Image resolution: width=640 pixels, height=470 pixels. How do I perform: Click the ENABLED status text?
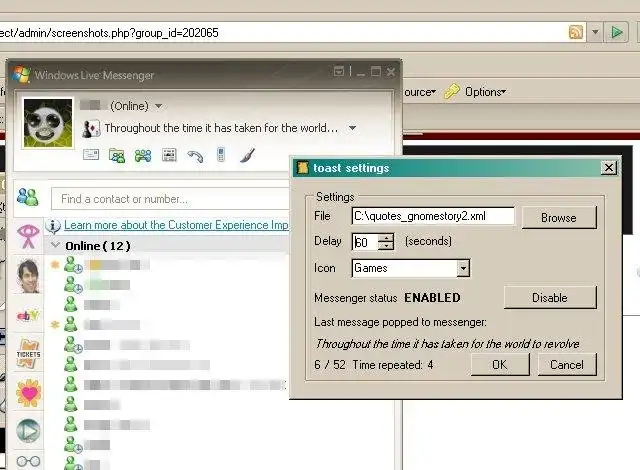(432, 298)
